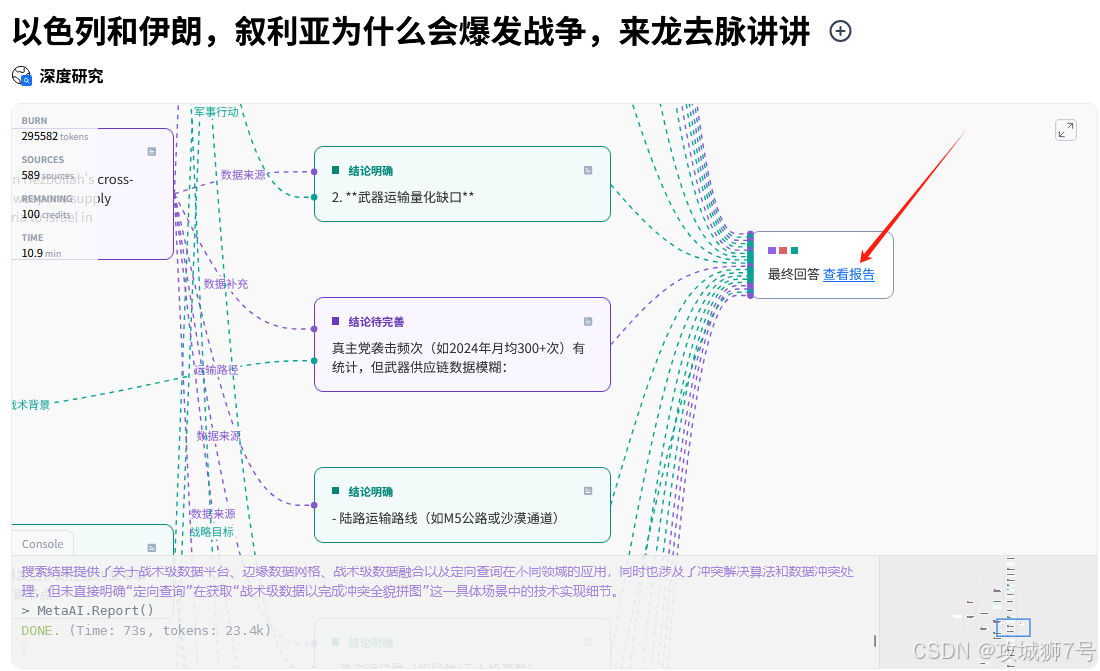Click the 运输路径 edge label
1100x671 pixels.
point(216,370)
